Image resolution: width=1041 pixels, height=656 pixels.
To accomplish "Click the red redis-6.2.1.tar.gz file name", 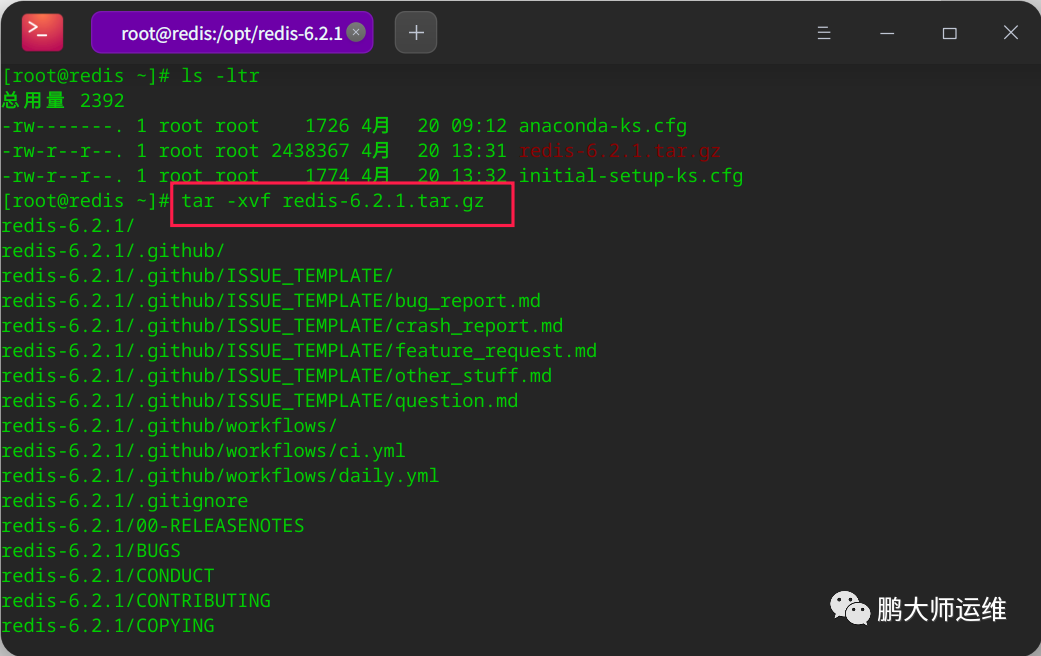I will 619,151.
